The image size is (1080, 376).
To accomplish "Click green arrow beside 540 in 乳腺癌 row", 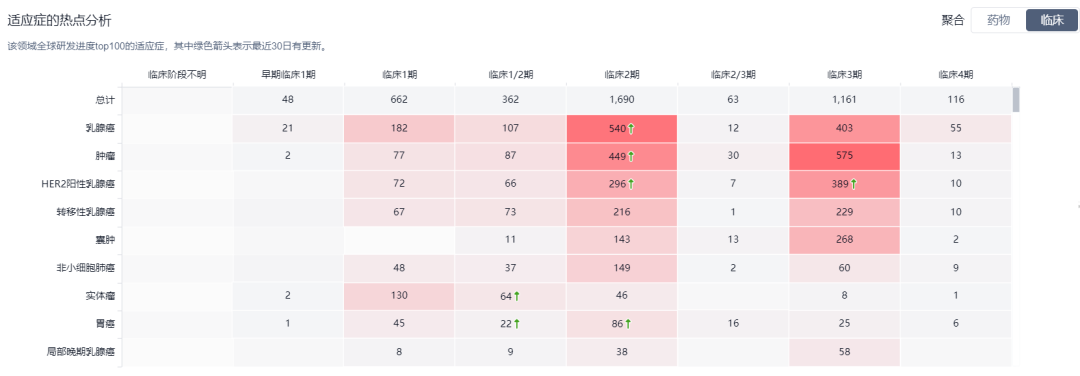I will [x=632, y=128].
